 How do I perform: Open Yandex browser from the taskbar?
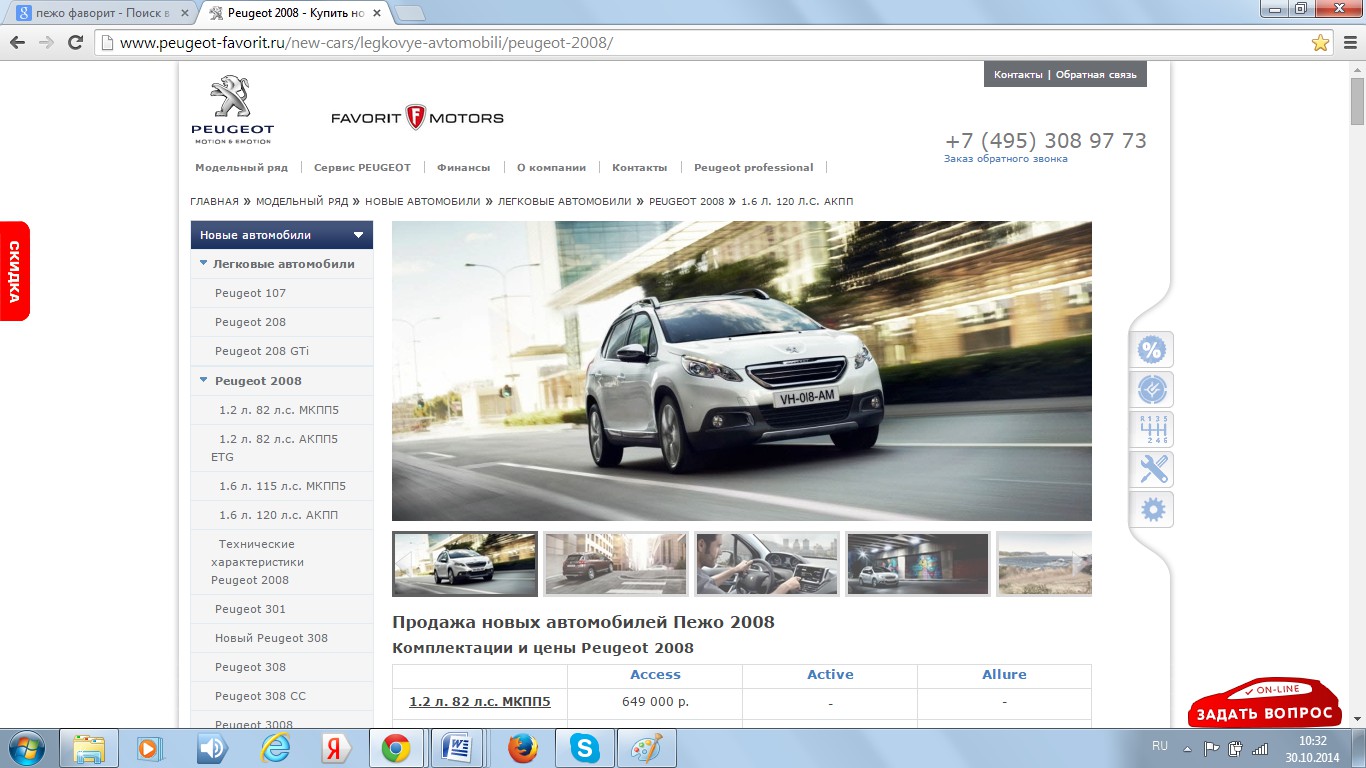coord(335,748)
